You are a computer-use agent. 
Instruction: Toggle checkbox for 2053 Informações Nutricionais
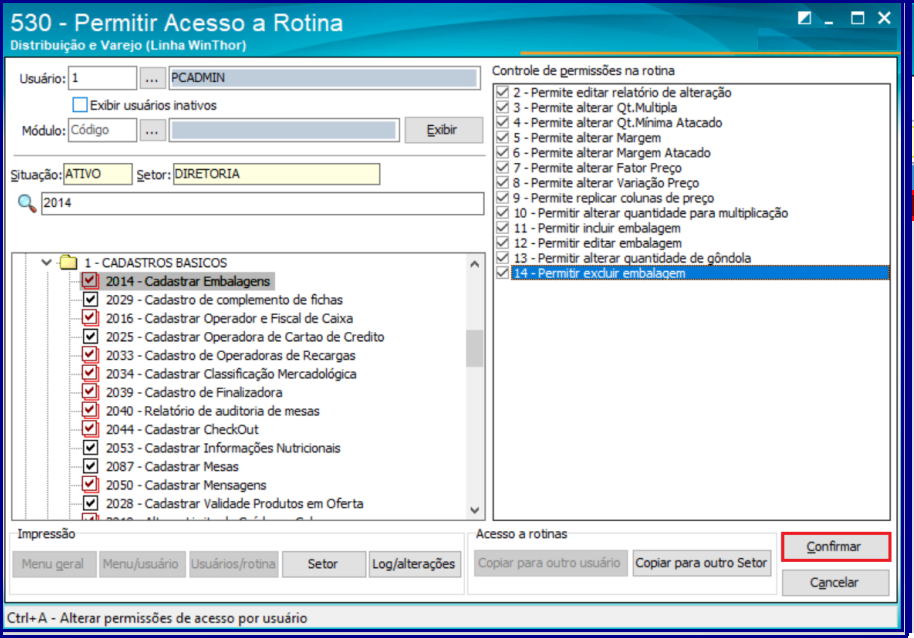click(x=90, y=448)
